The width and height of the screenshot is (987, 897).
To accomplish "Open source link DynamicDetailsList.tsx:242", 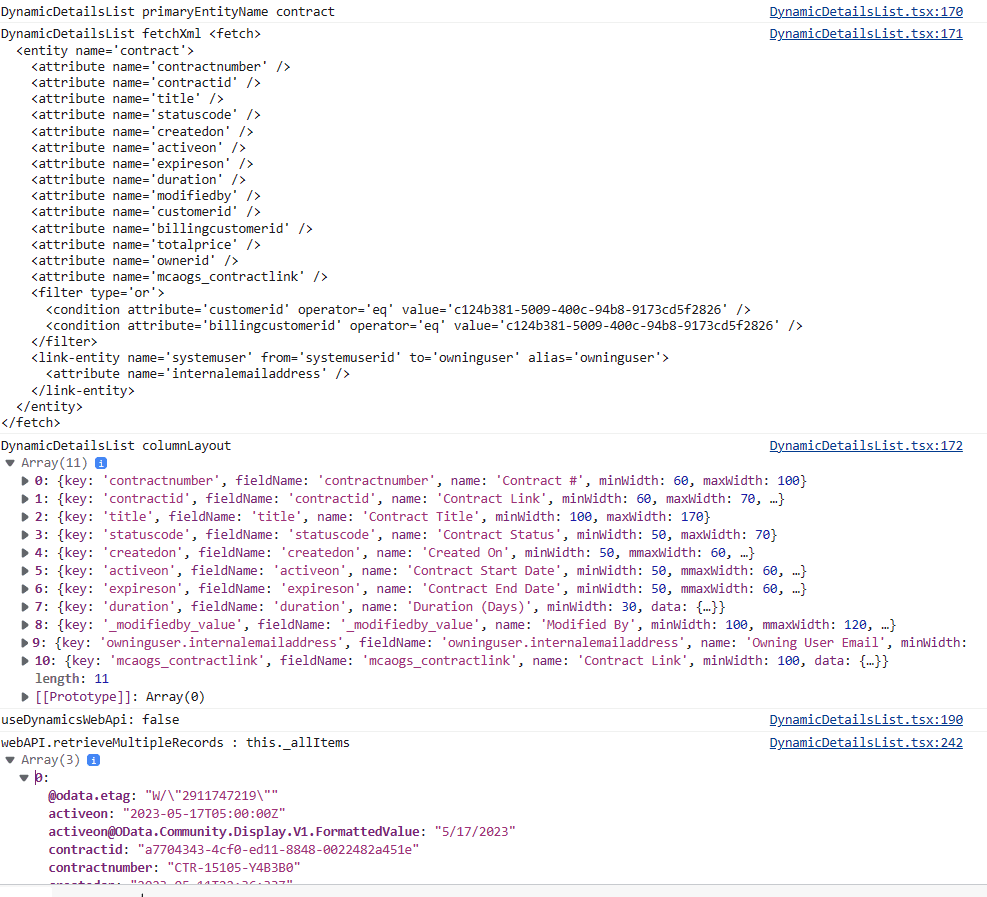I will point(866,743).
